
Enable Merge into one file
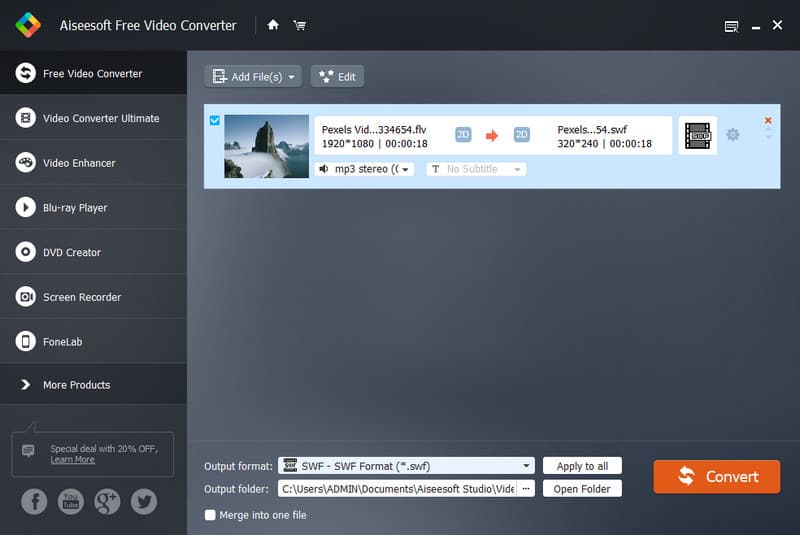tap(210, 515)
